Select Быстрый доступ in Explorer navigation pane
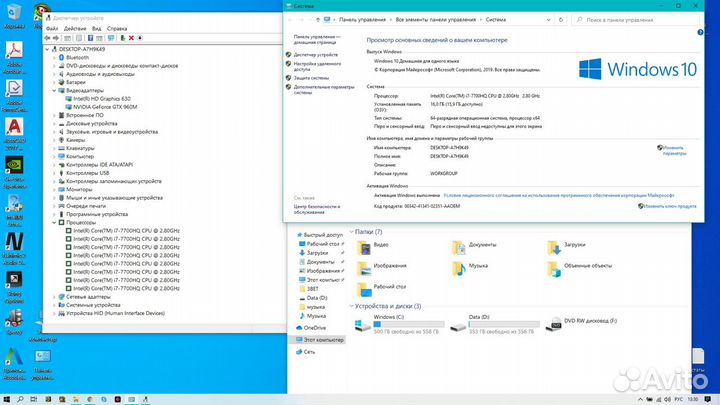Viewport: 720px width, 405px height. 323,235
